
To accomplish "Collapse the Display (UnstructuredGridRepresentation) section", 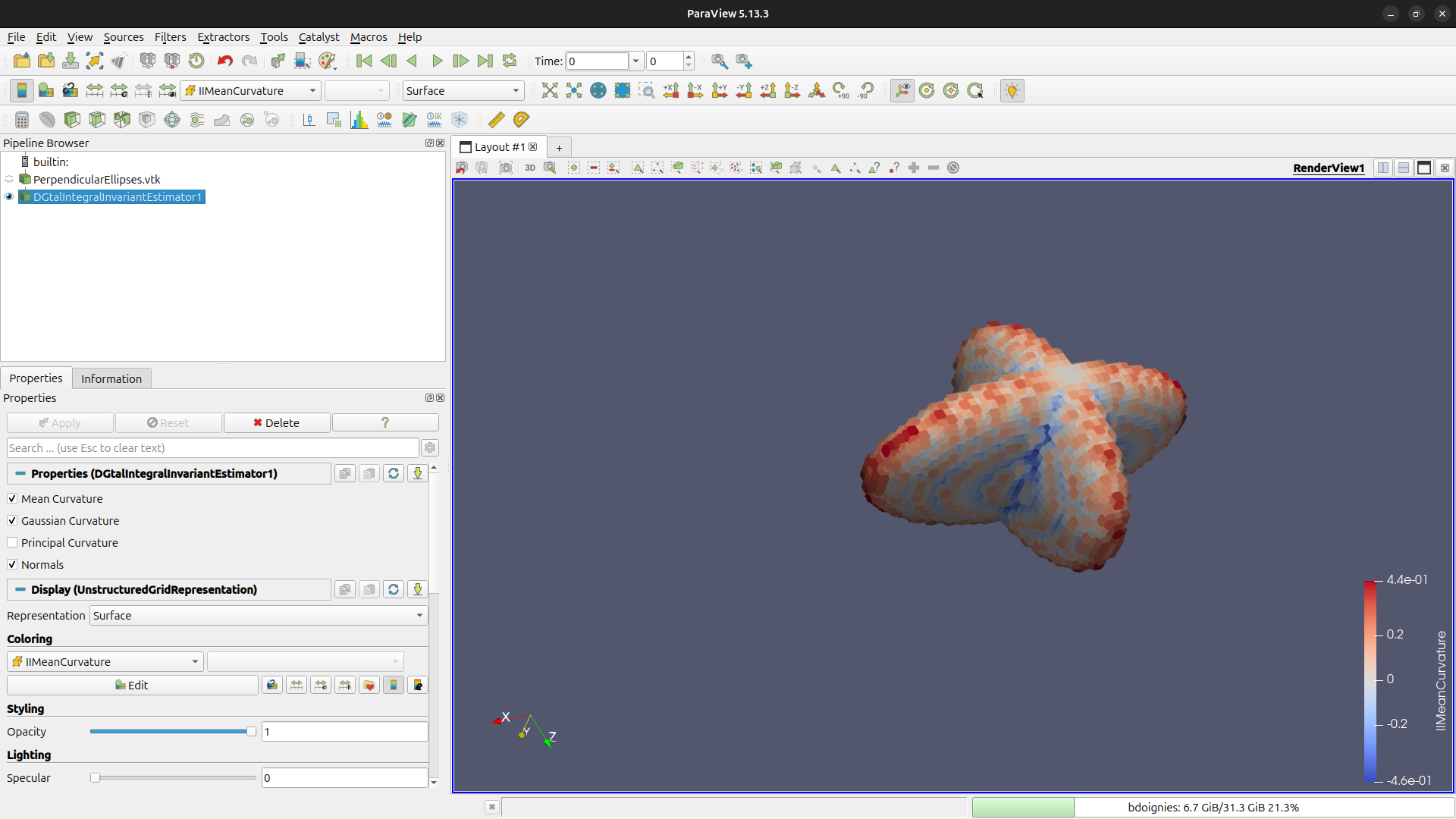I will [x=20, y=590].
